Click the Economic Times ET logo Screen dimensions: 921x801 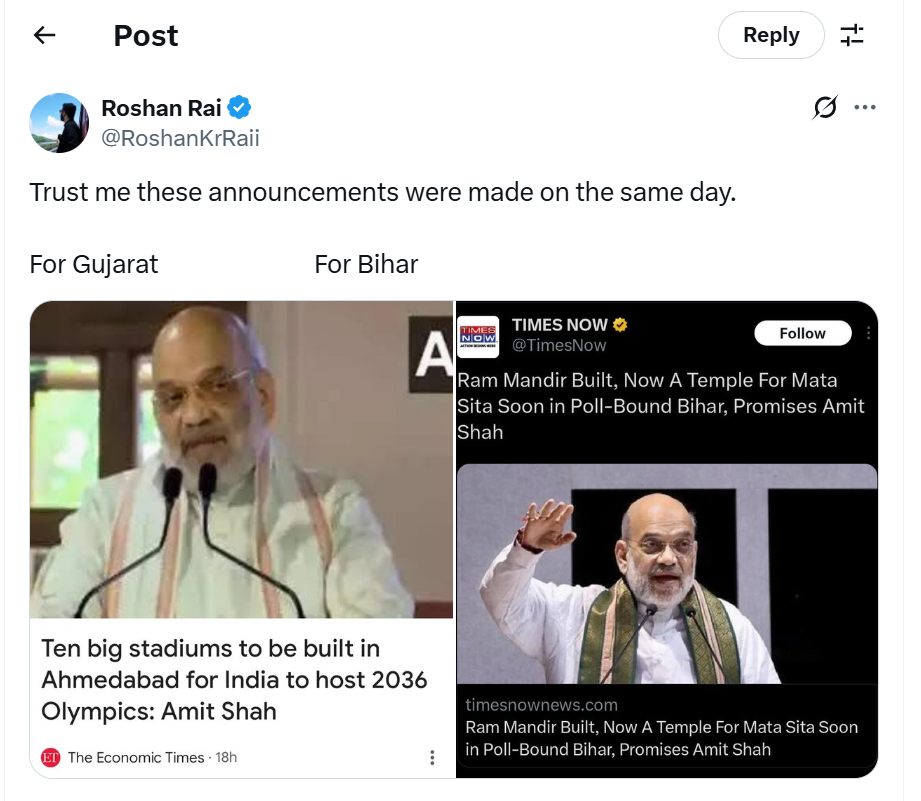[x=51, y=758]
